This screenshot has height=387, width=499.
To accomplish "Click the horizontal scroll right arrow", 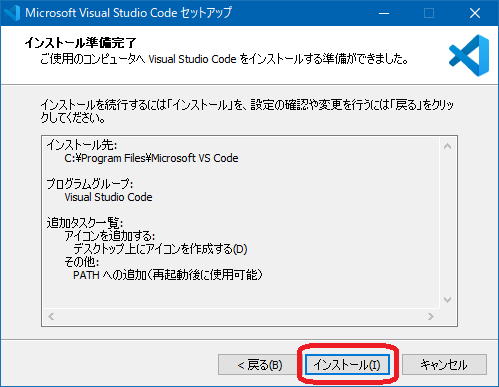I will [431, 316].
